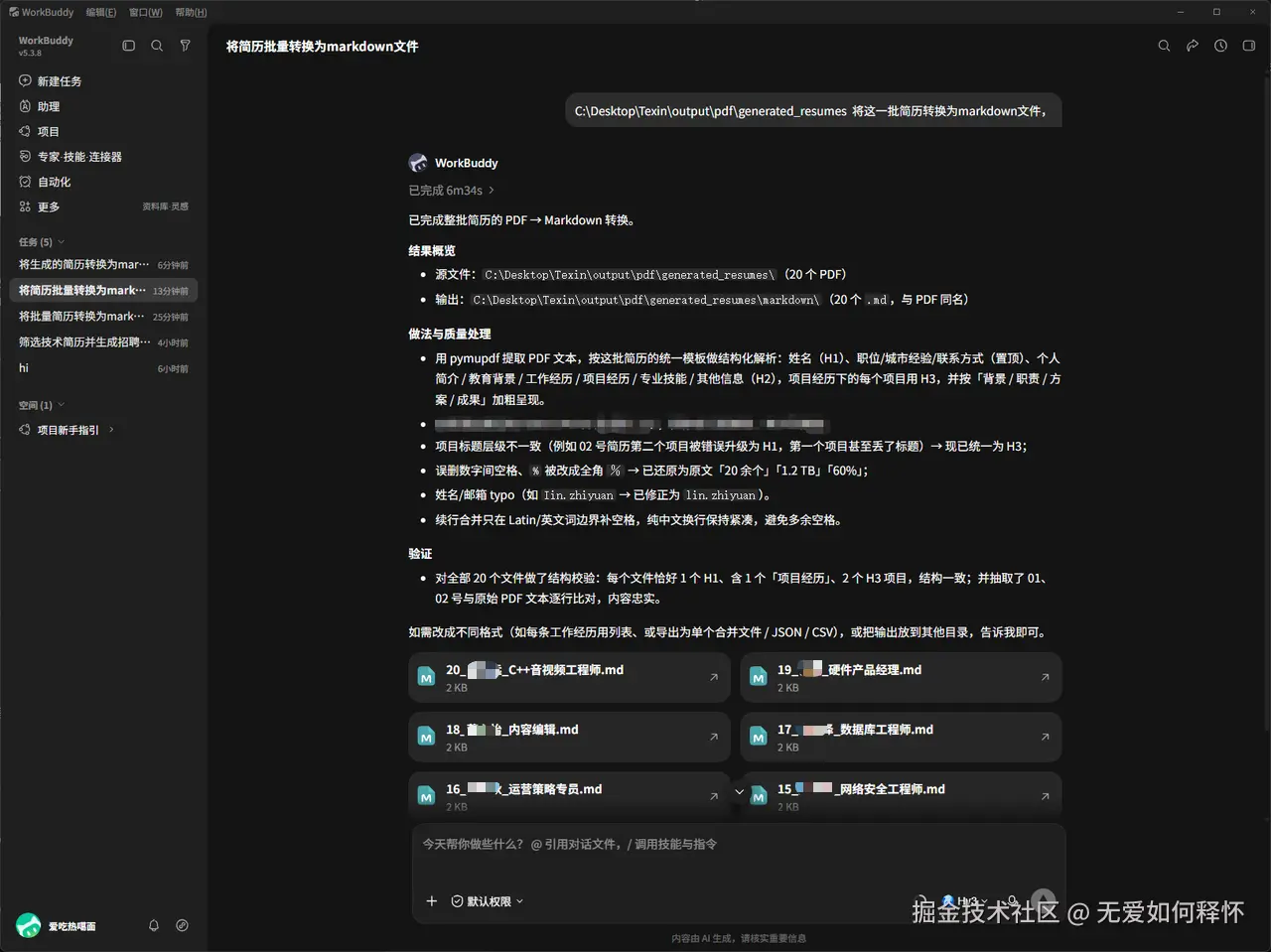Click the 结果概览 heading
Image resolution: width=1271 pixels, height=952 pixels.
pos(432,251)
